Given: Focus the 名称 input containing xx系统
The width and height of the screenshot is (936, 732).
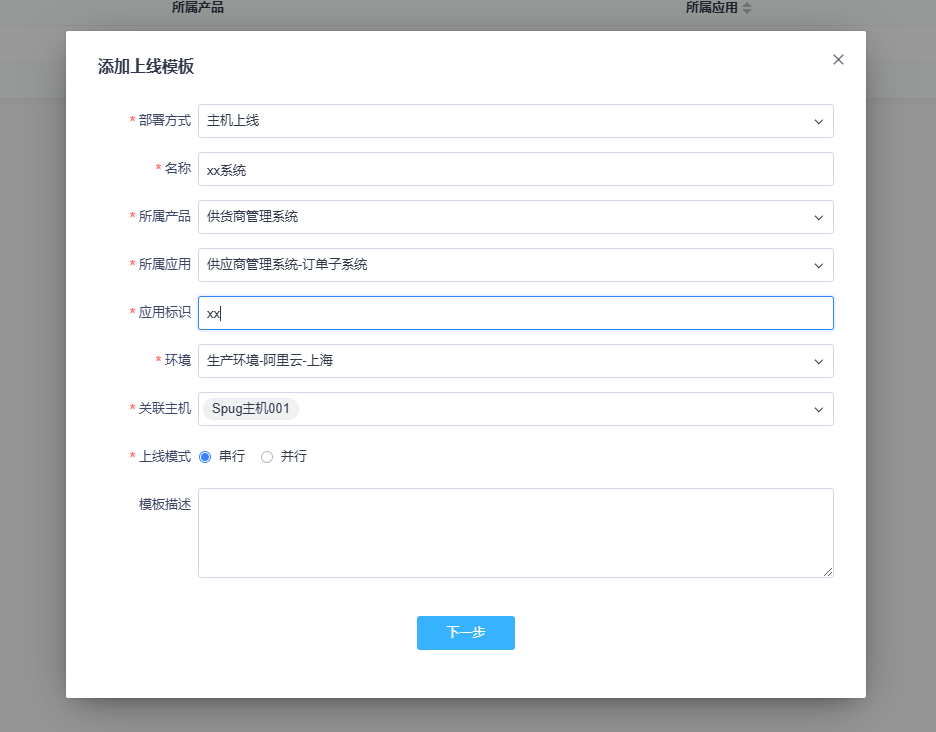Looking at the screenshot, I should point(515,169).
